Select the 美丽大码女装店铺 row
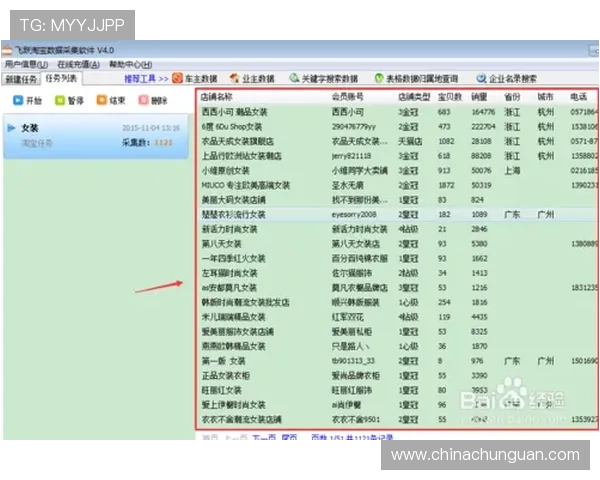Screen dimensions: 600x480 397,200
